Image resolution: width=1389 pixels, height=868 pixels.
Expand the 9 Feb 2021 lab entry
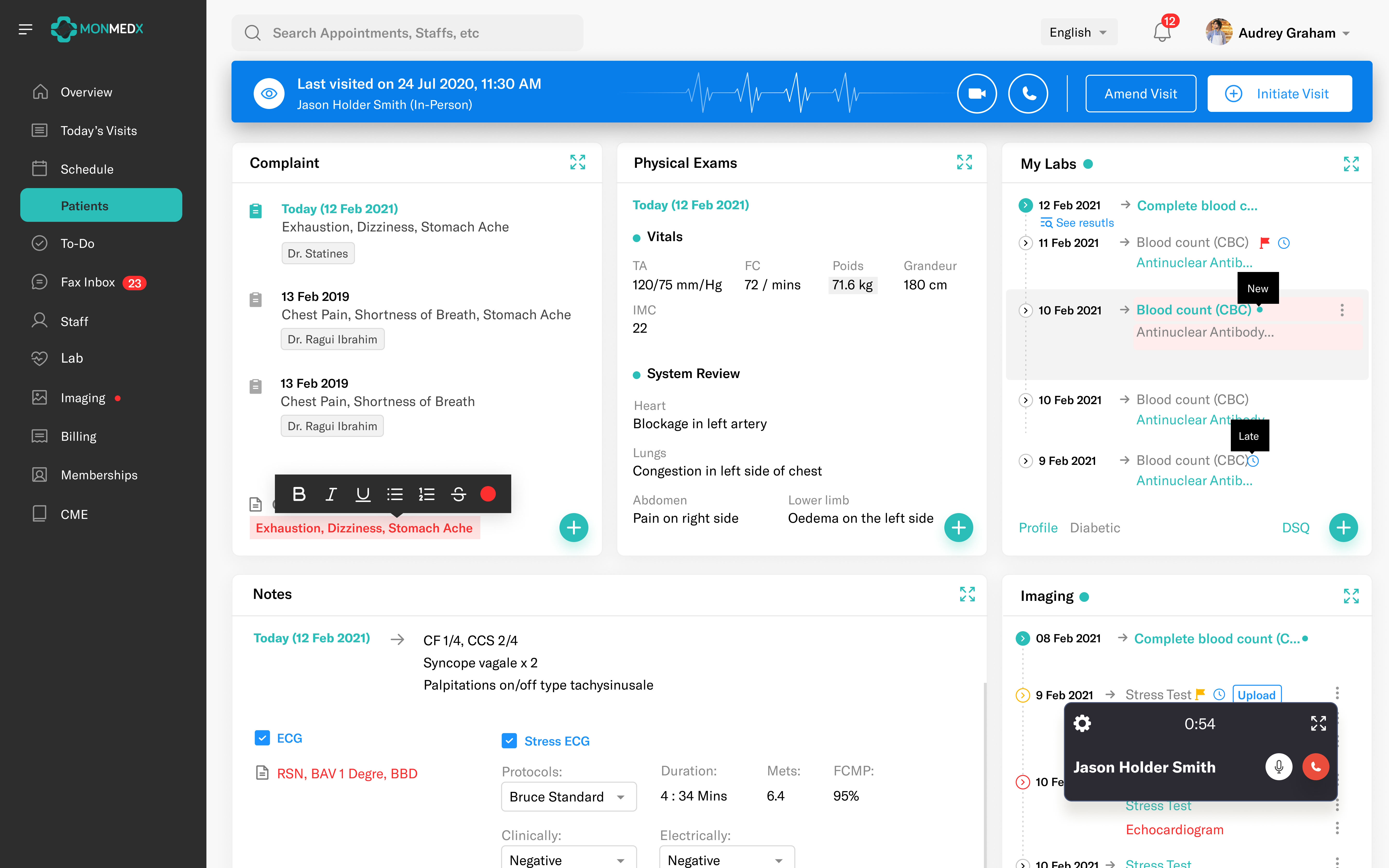pos(1026,461)
